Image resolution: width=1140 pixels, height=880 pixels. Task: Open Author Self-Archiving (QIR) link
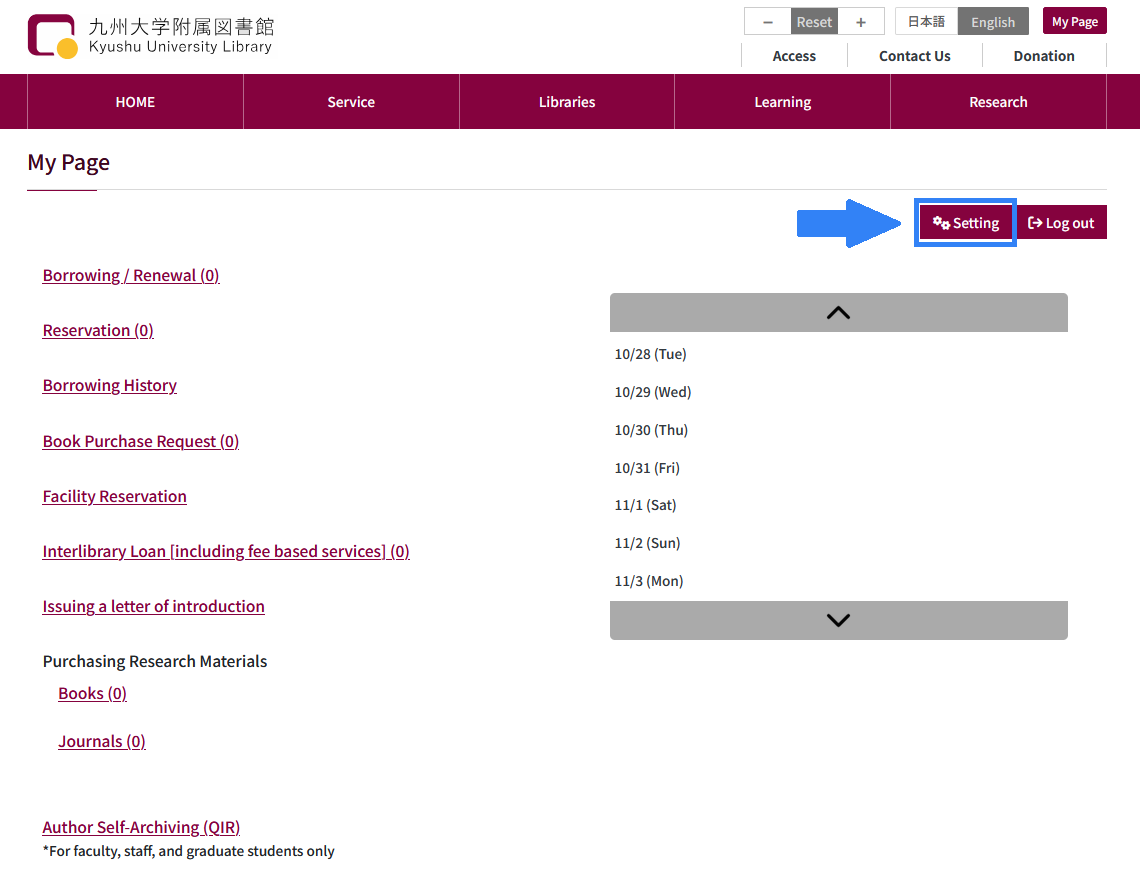[x=141, y=828]
